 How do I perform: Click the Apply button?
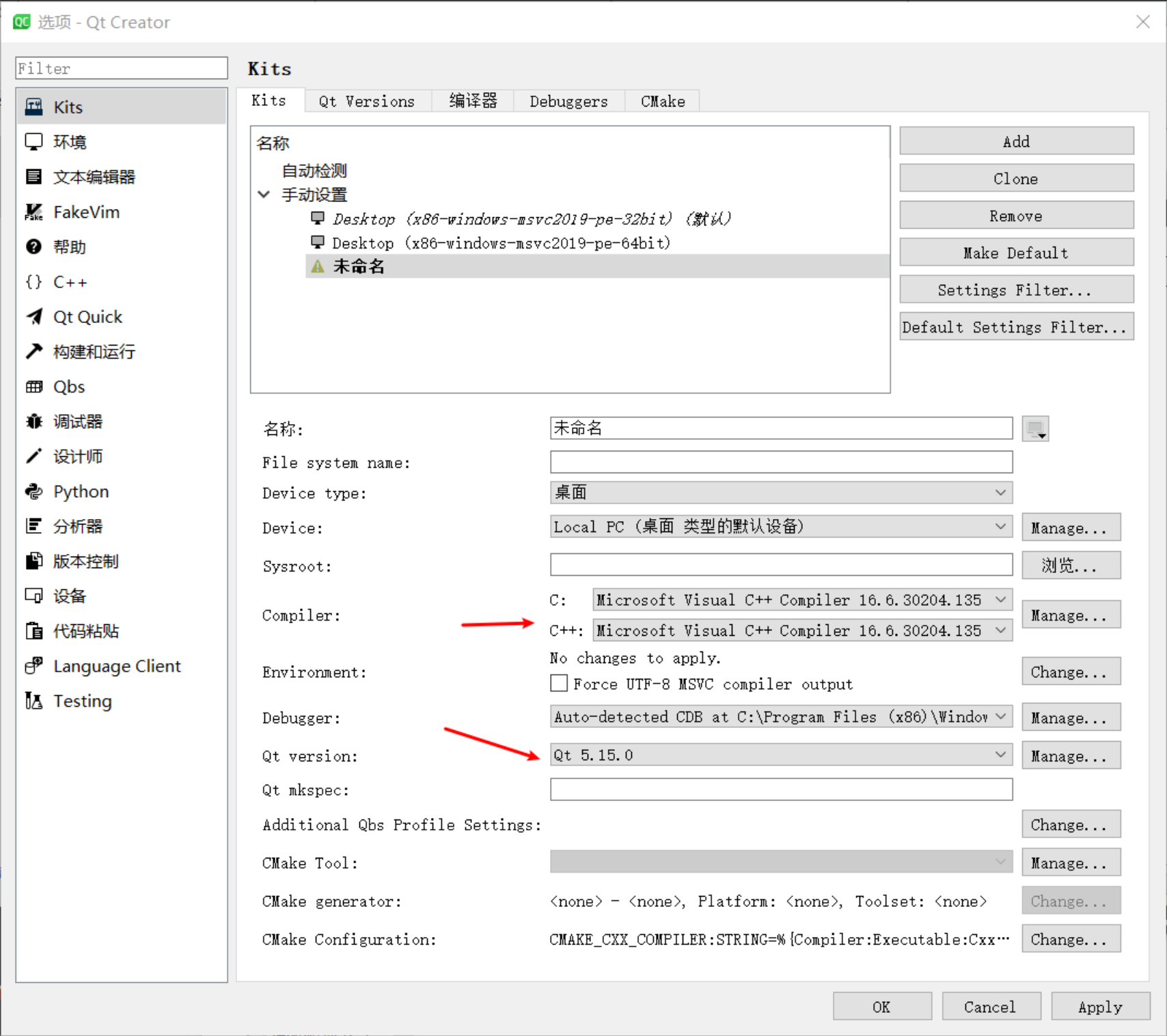coord(1101,1007)
